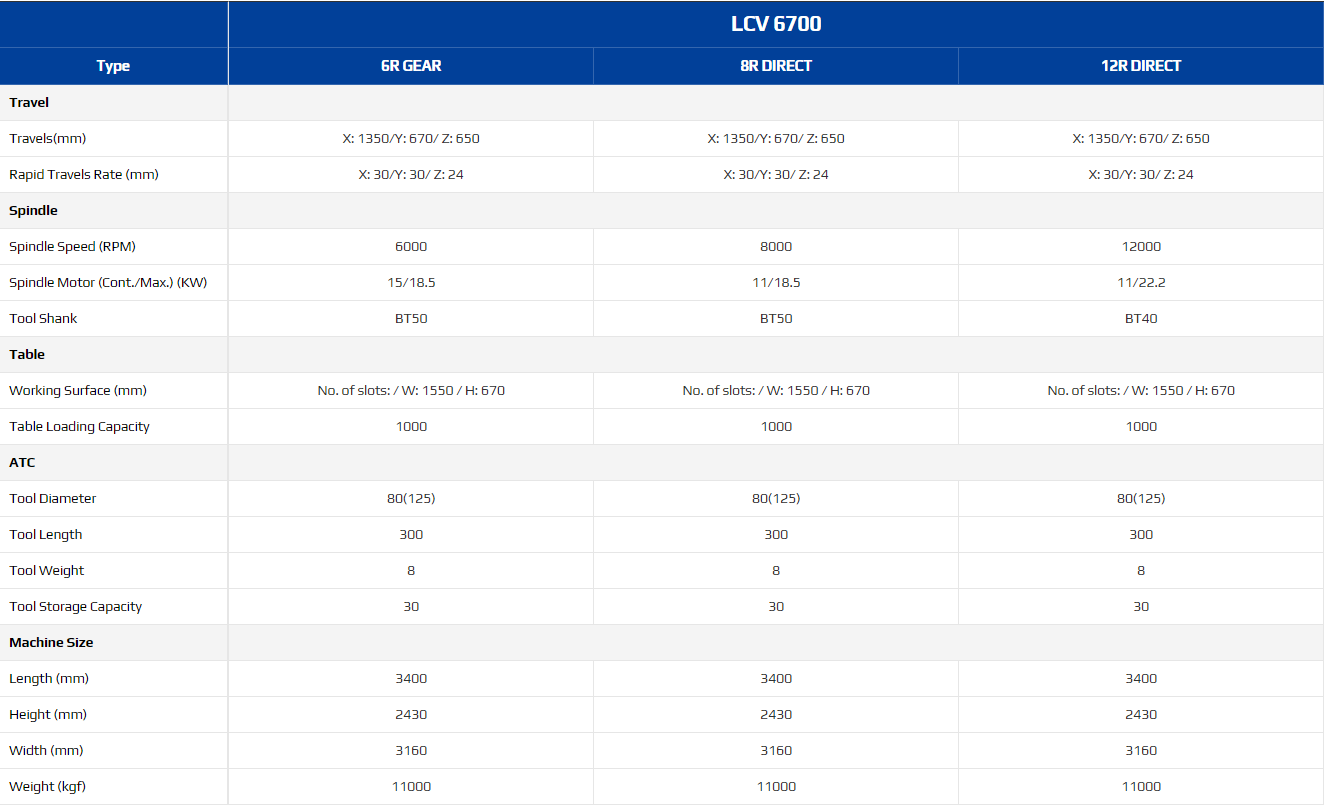Click the LCV 6700 table title
Image resolution: width=1329 pixels, height=806 pixels.
pos(776,24)
